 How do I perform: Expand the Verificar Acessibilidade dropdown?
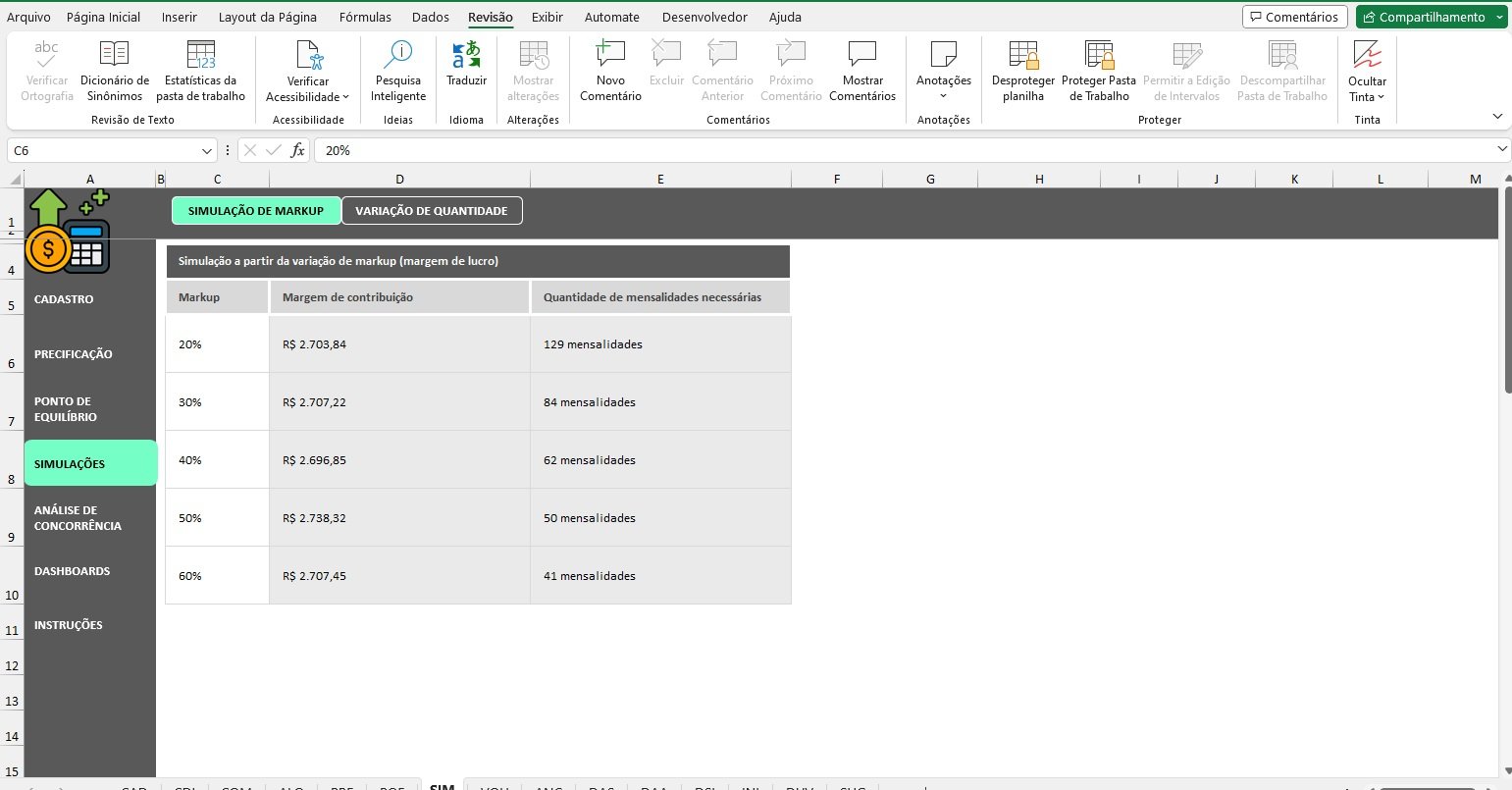[345, 97]
